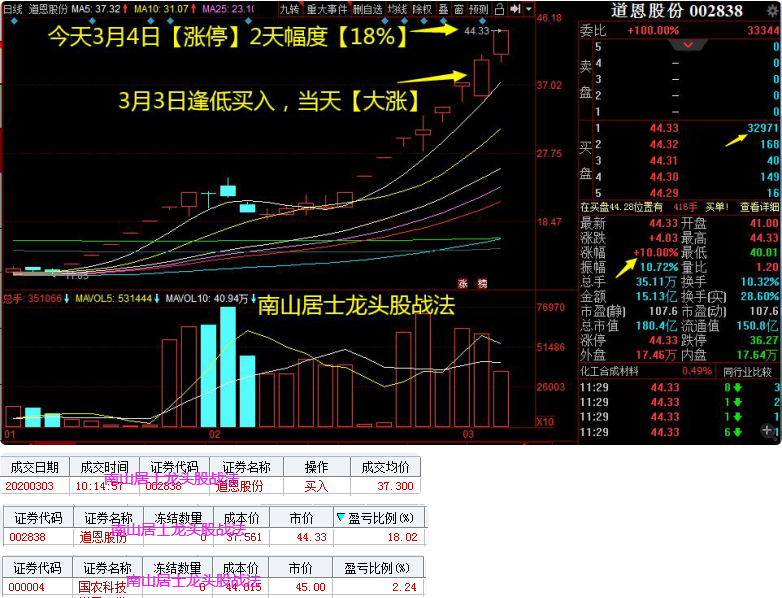
Task: Select the buy order priced 44.30
Action: 664,177
